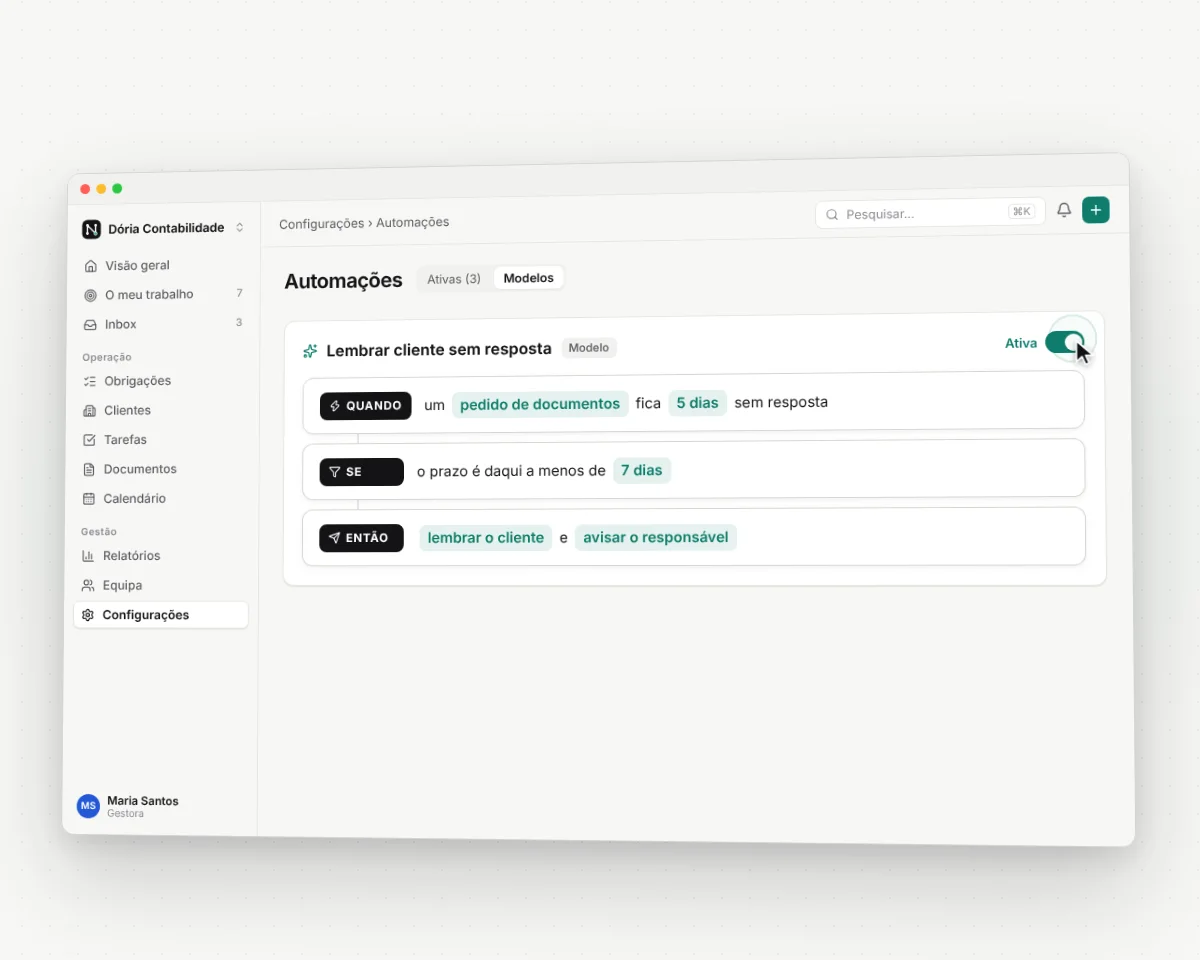The width and height of the screenshot is (1200, 960).
Task: Toggle the Ativa automation switch
Action: [1065, 342]
